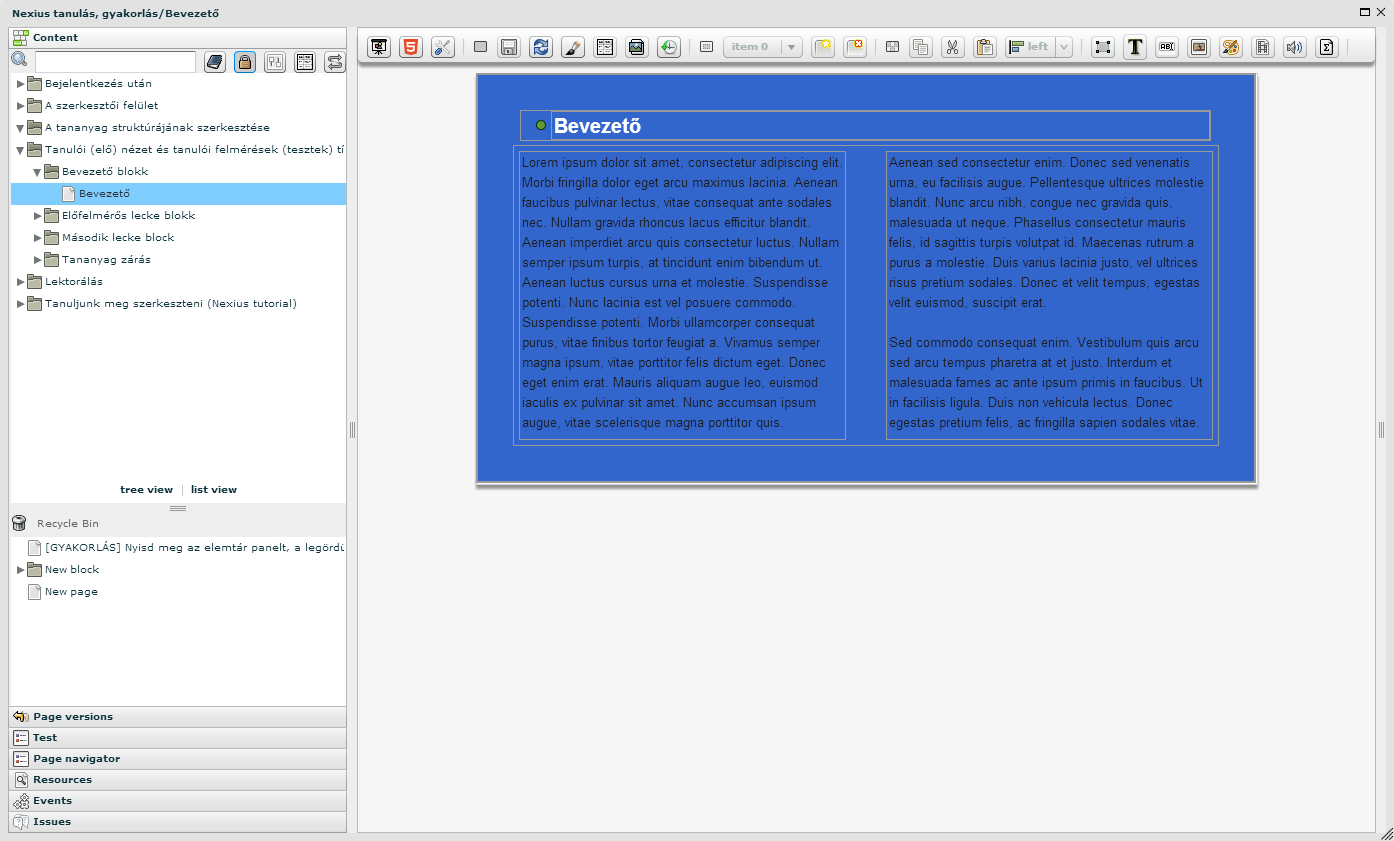Select the paintbrush tool in toolbar
Screen dimensions: 1394x841
tap(572, 47)
